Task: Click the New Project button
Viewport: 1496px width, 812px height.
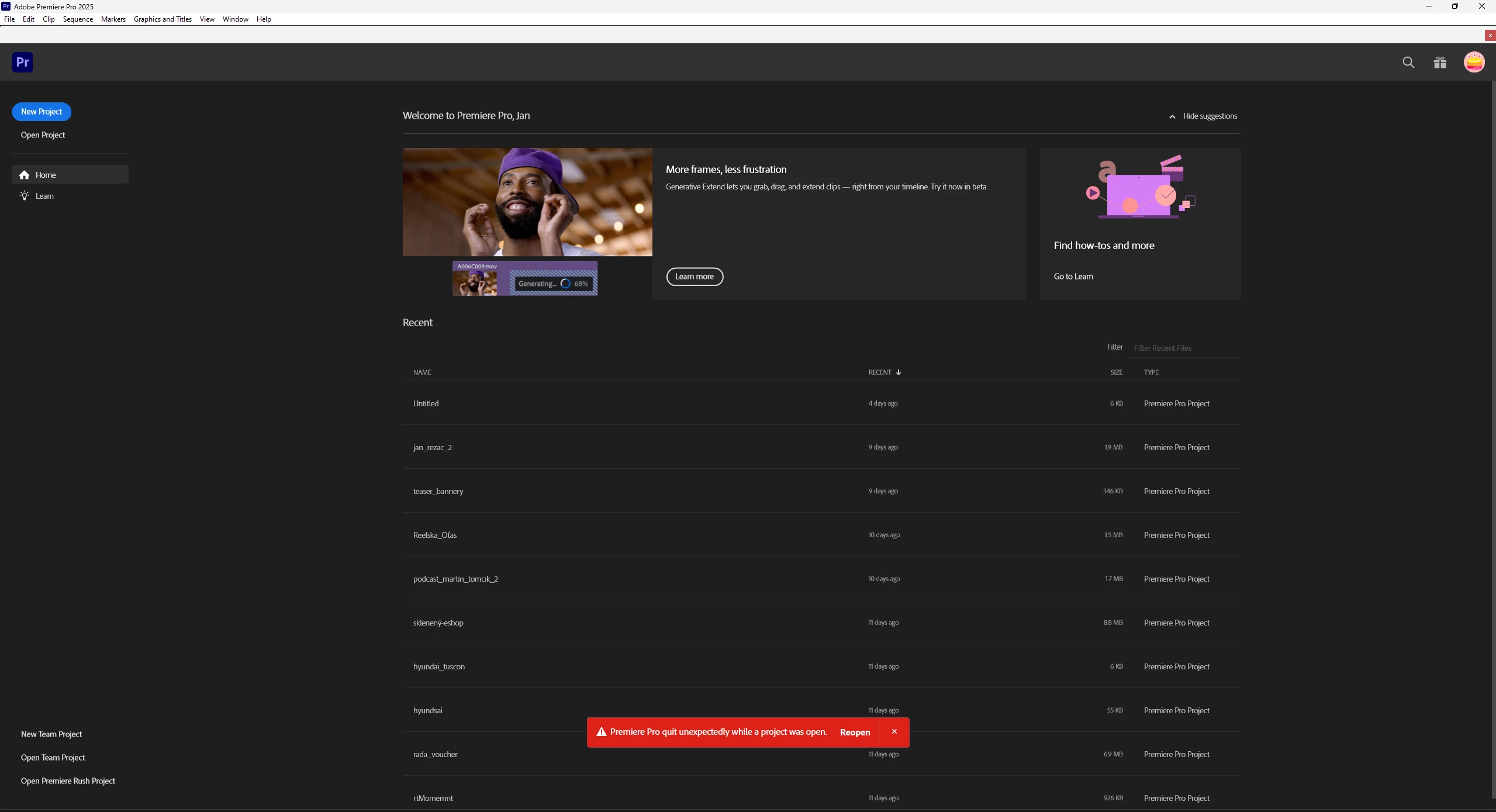Action: [x=42, y=112]
